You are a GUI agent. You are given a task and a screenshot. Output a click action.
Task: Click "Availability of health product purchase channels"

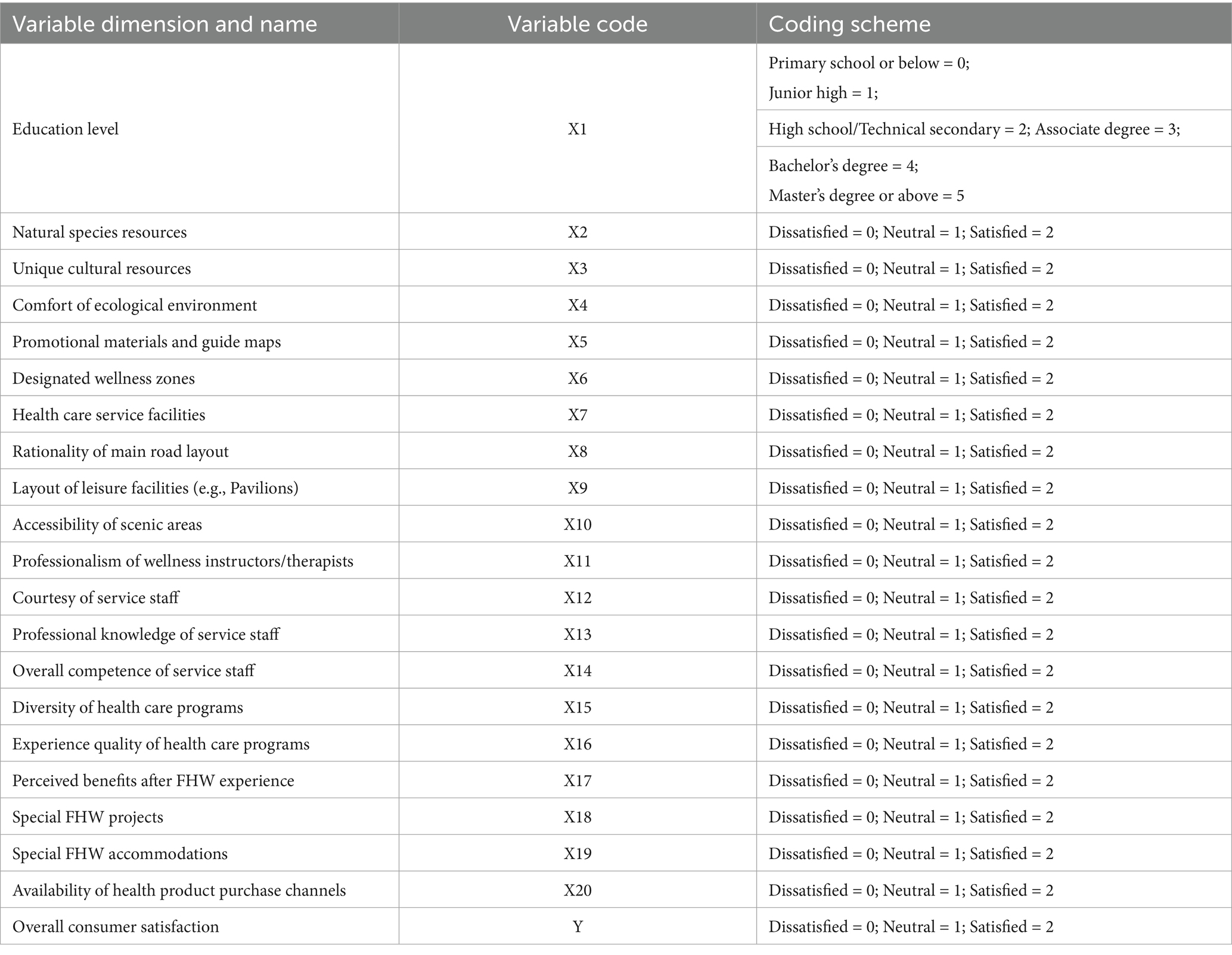pos(179,891)
